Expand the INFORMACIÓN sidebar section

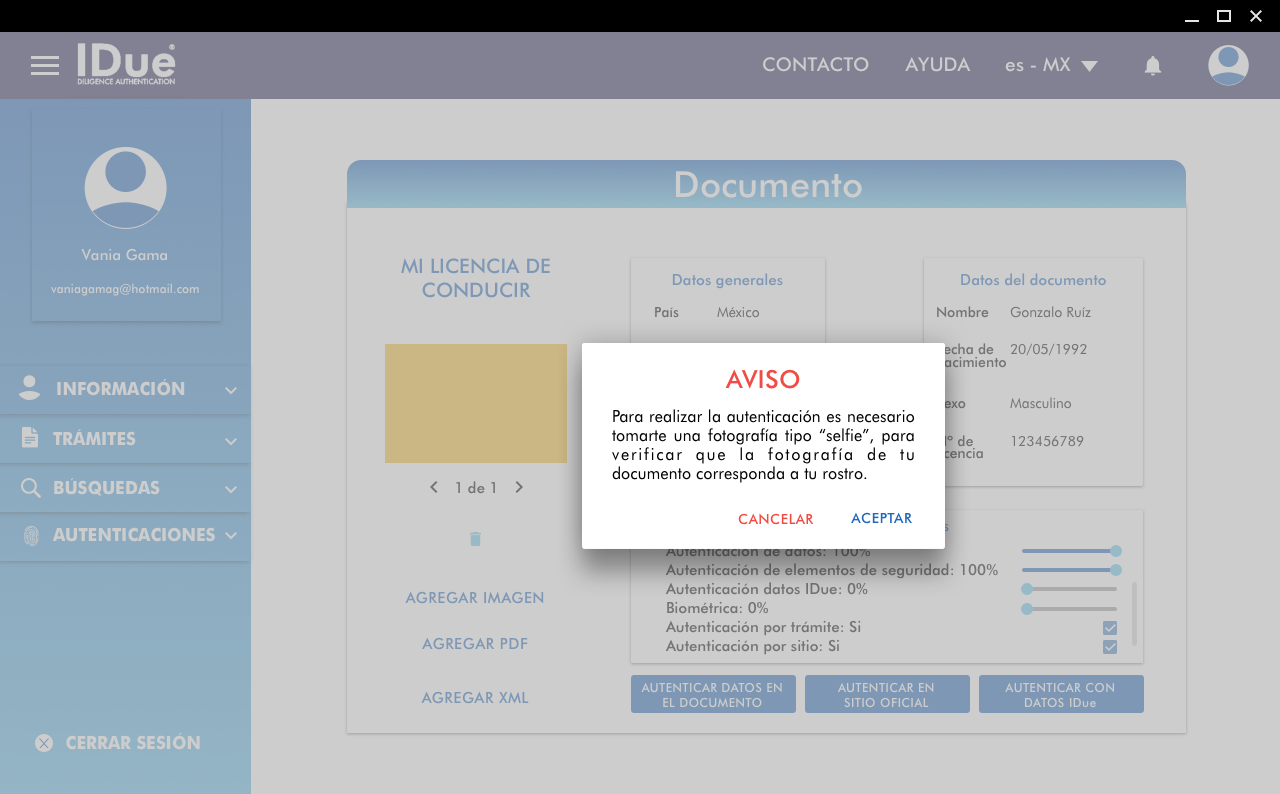tap(125, 389)
